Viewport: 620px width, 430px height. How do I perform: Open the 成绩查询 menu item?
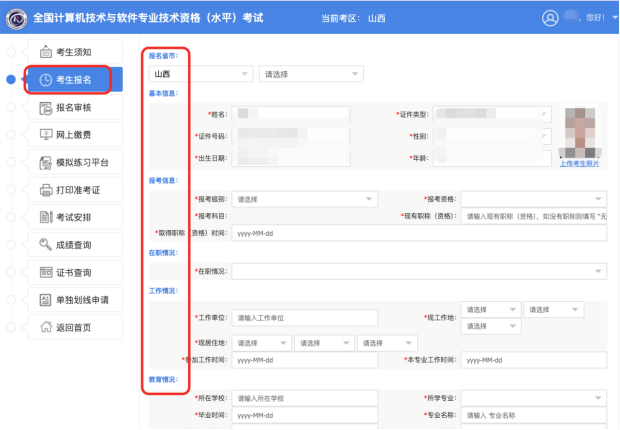pyautogui.click(x=75, y=245)
